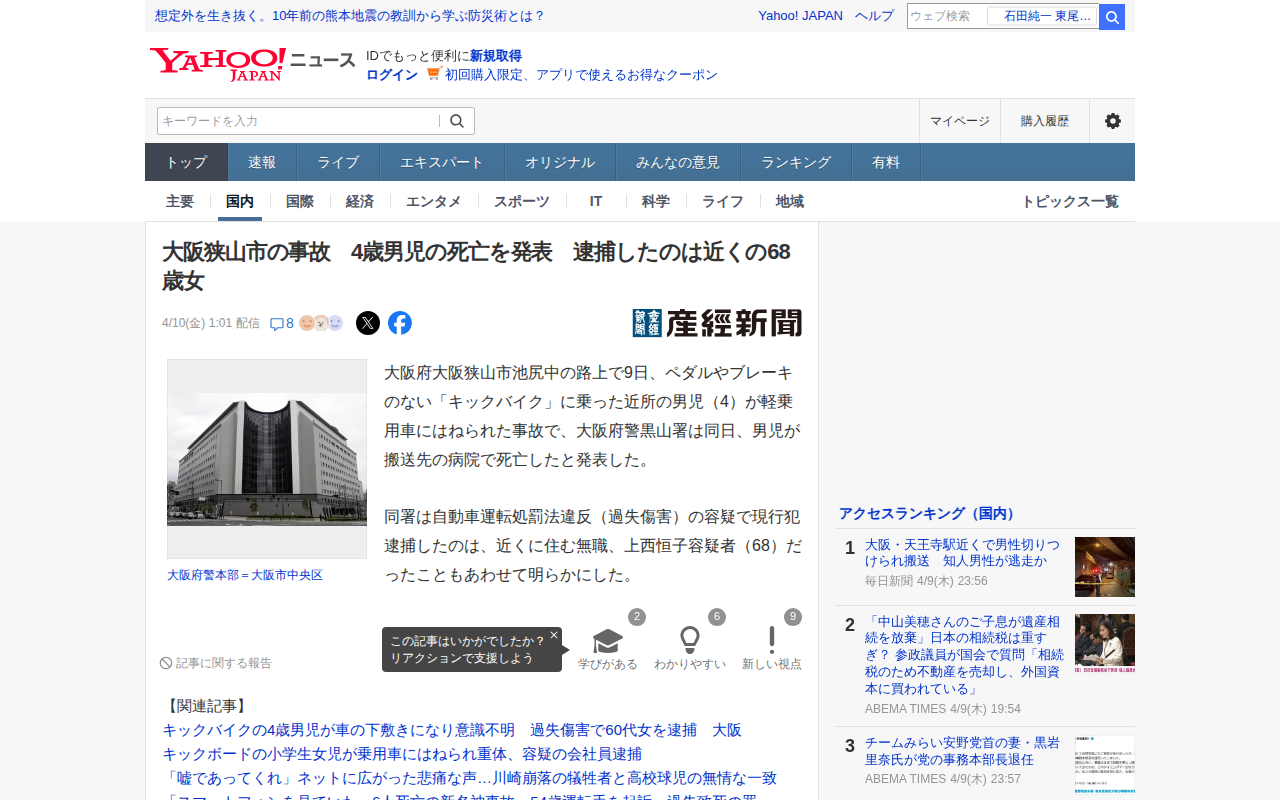Screen dimensions: 1280x800
Task: Select the 国内 category
Action: pos(240,201)
